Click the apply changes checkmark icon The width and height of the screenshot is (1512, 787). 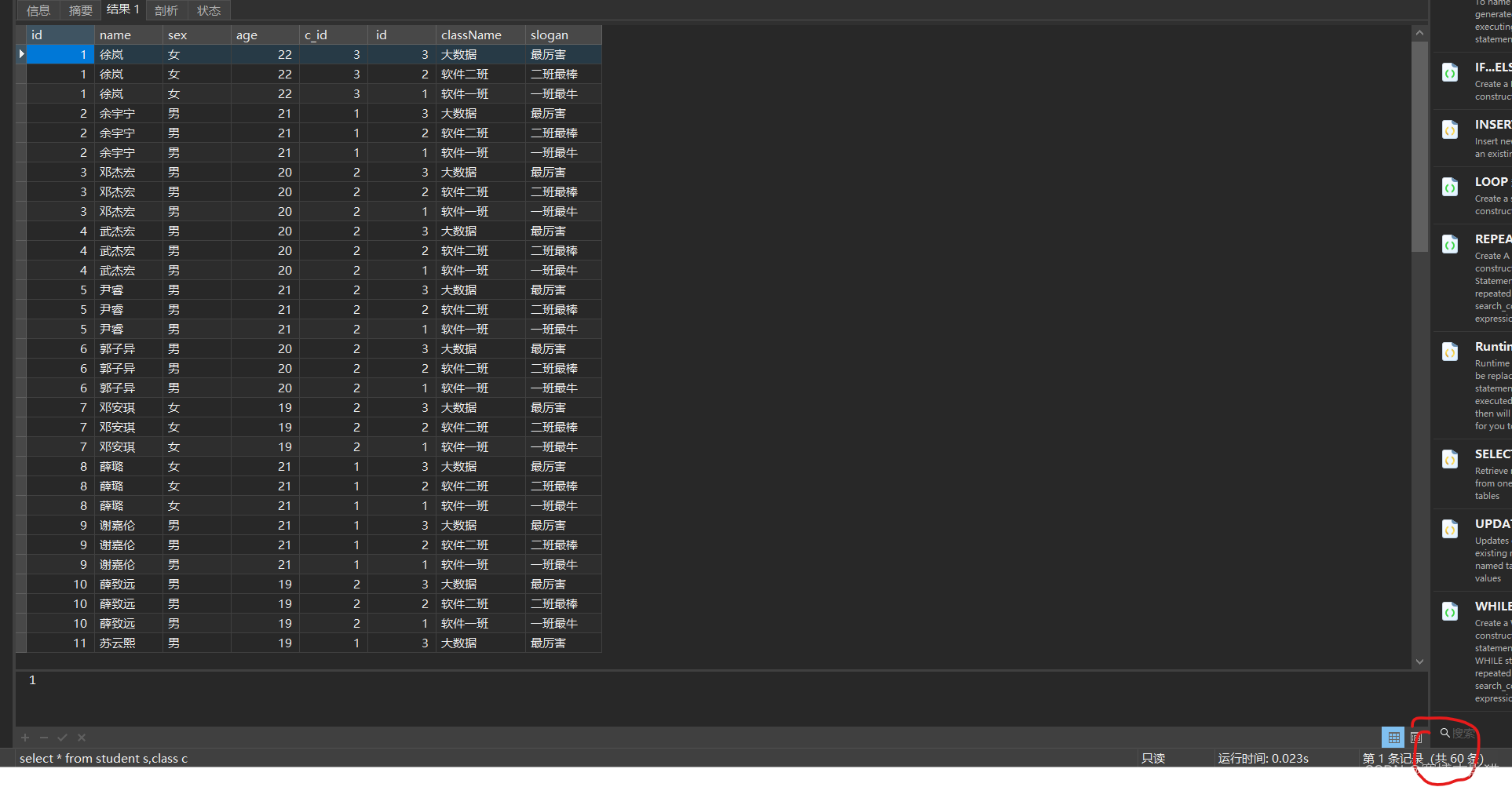(x=63, y=738)
